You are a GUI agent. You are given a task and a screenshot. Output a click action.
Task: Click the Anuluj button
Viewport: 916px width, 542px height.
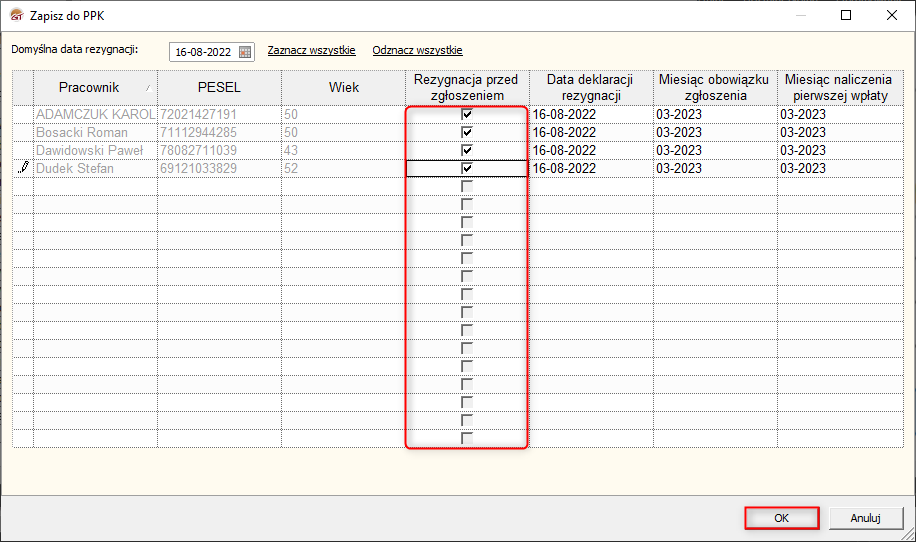click(865, 518)
